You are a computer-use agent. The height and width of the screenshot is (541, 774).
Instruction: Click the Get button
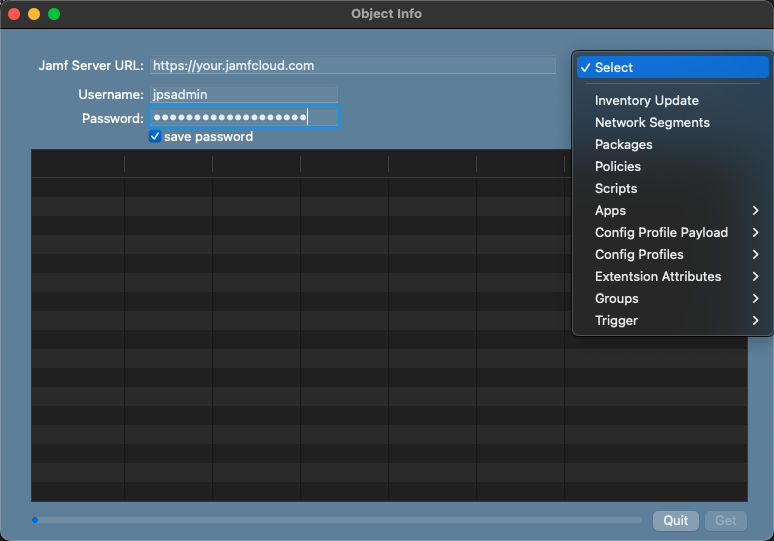[x=726, y=521]
